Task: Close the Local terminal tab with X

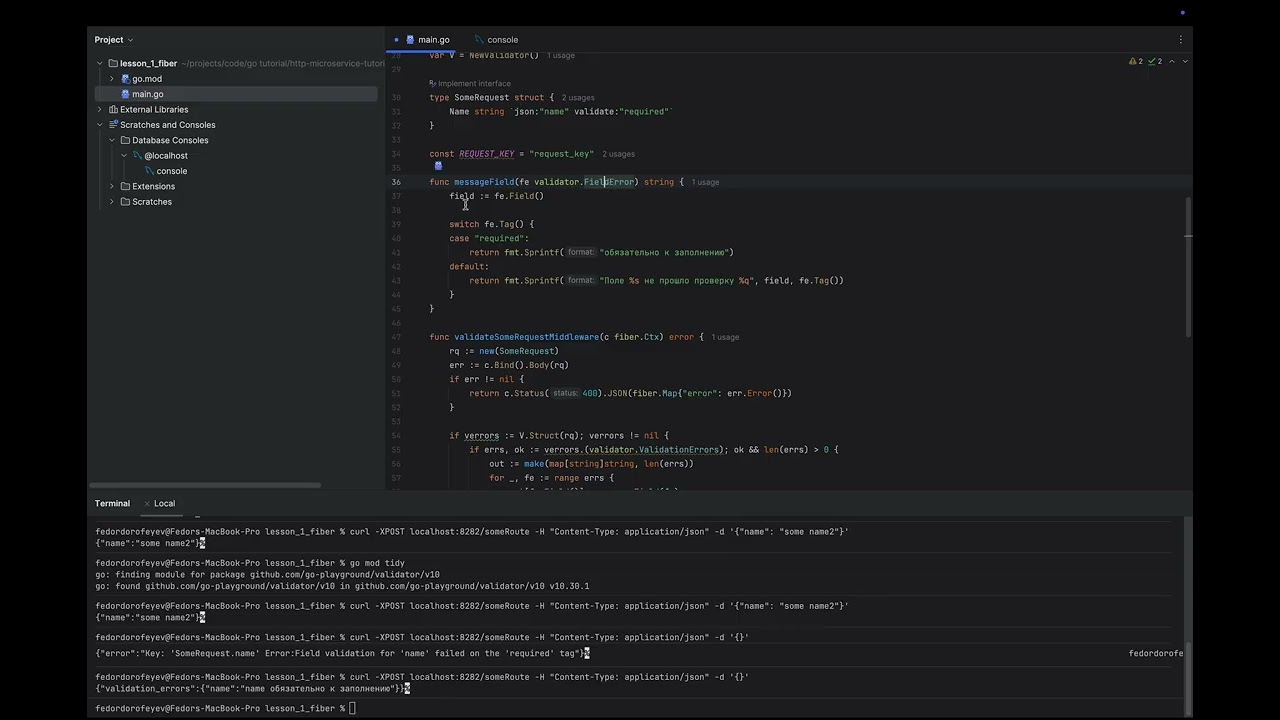Action: (147, 504)
